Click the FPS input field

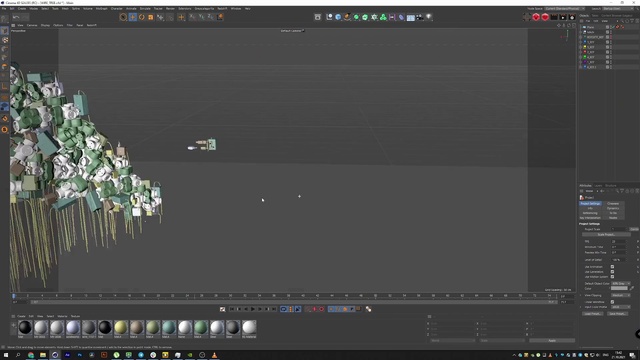pos(618,241)
